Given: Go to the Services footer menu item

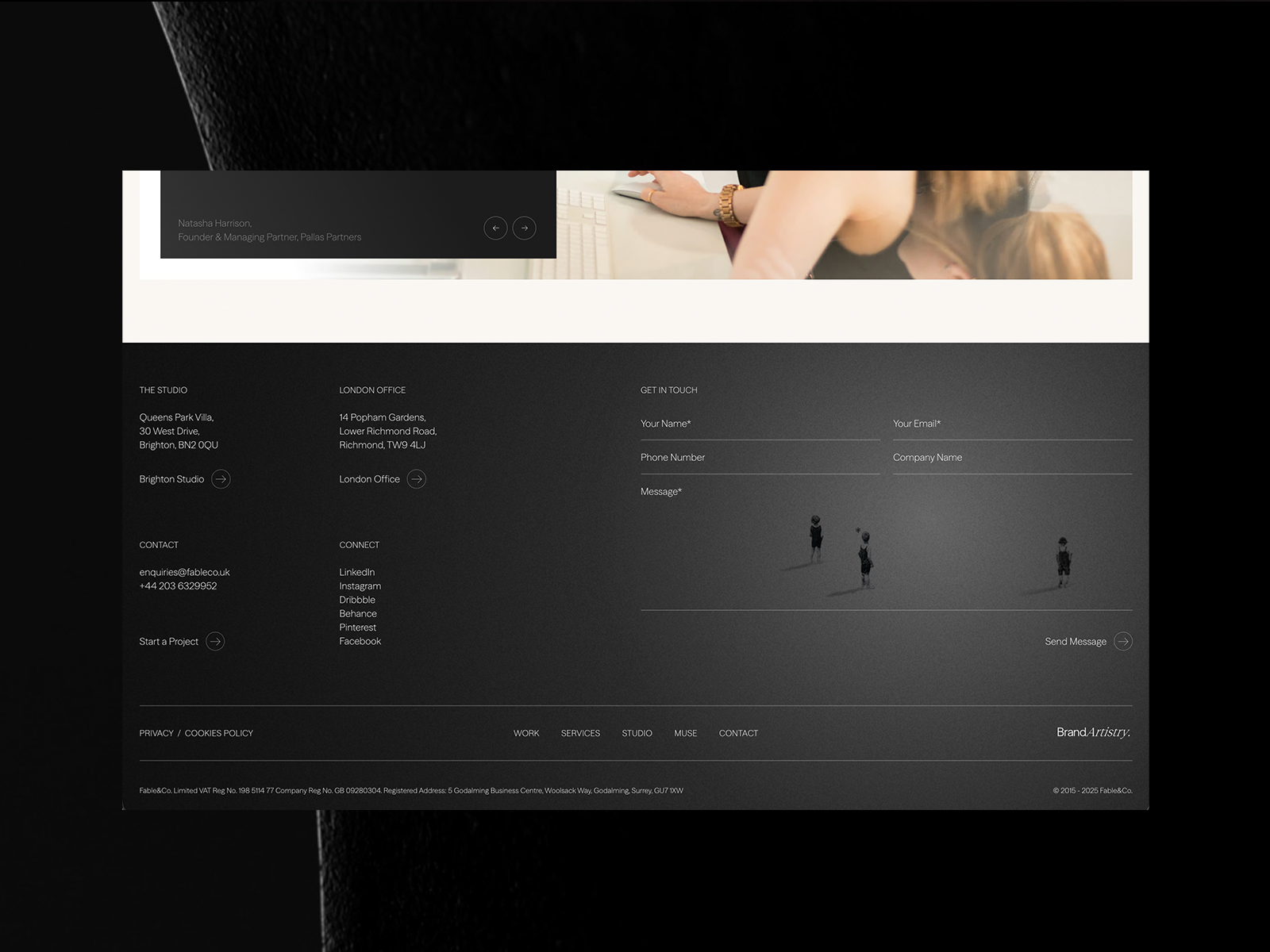Looking at the screenshot, I should tap(580, 734).
